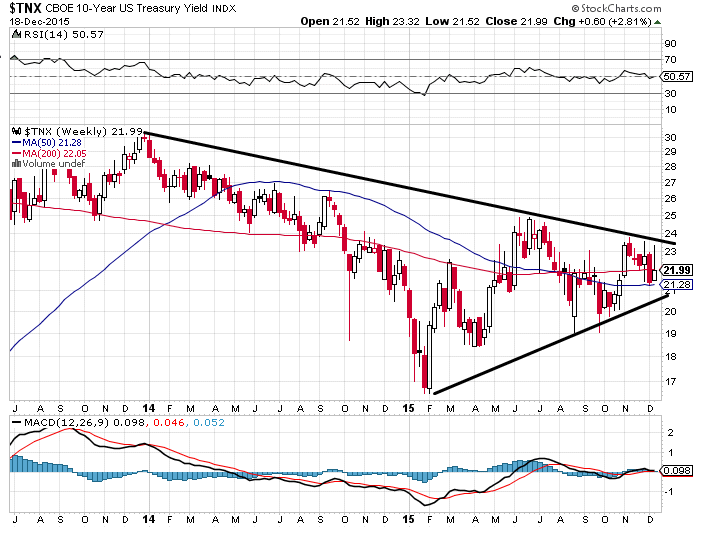Click the Close 21.99 header value
Viewport: 727px width, 535px height.
tap(516, 21)
